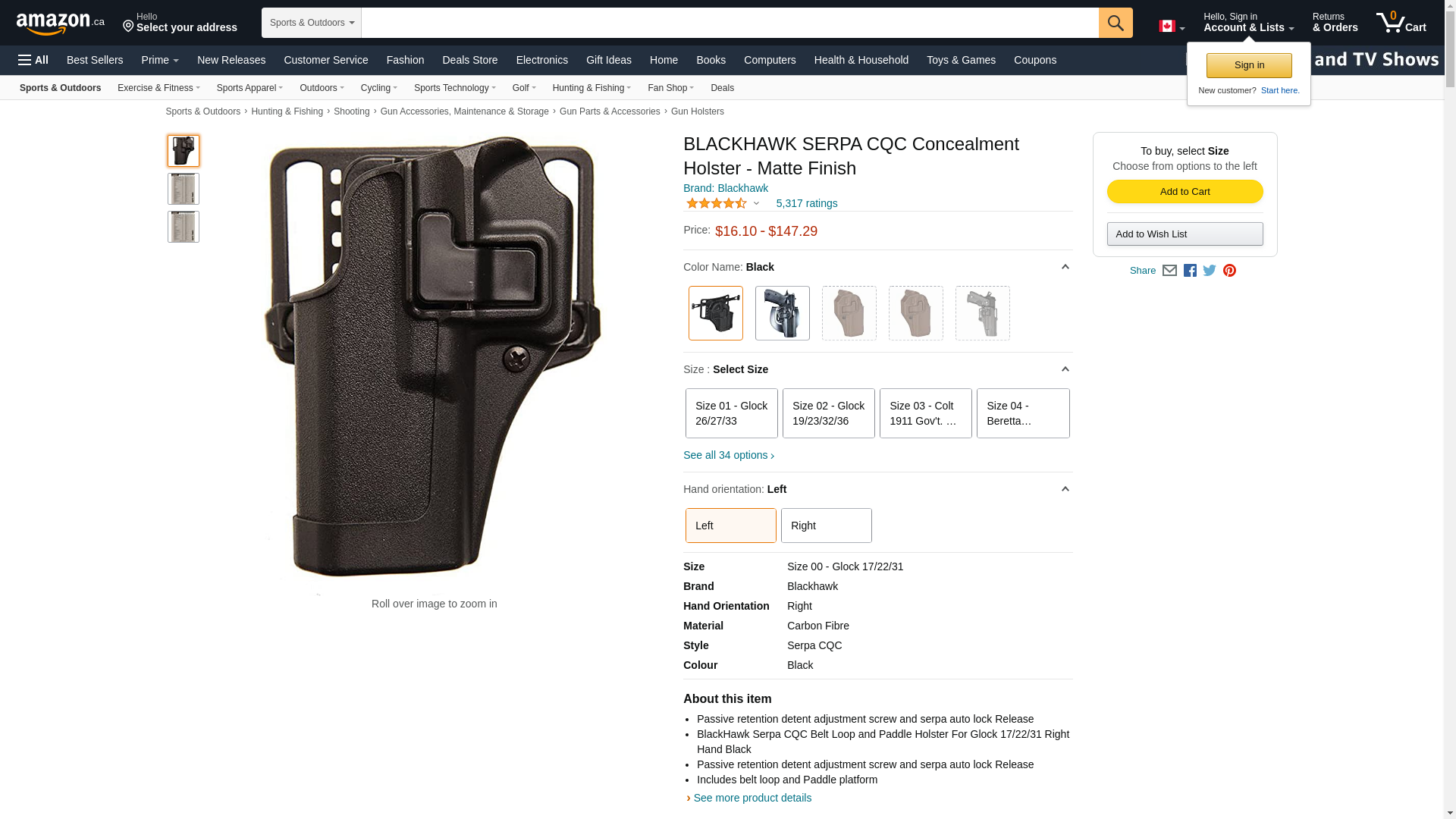Share on Twitter icon
This screenshot has width=1456, height=819.
[x=1210, y=271]
